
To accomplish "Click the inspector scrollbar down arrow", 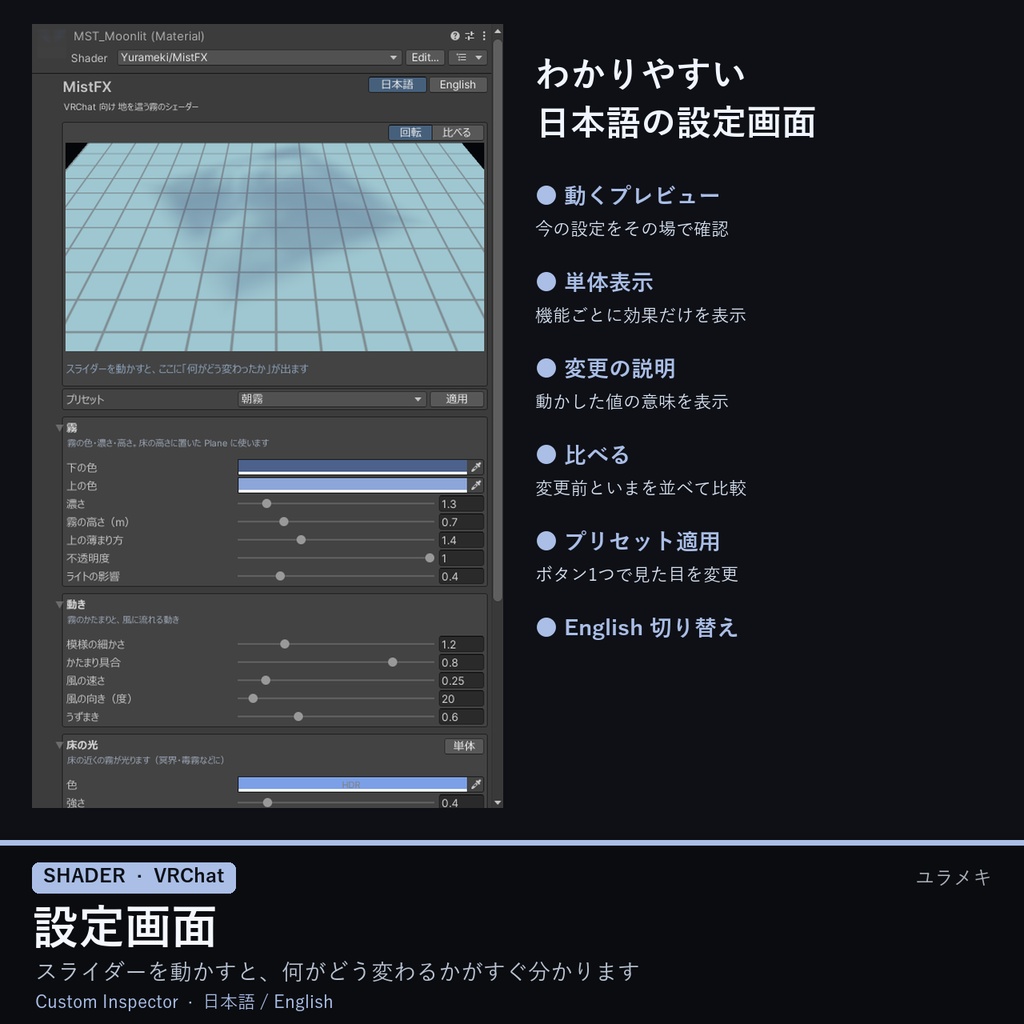I will coord(498,803).
